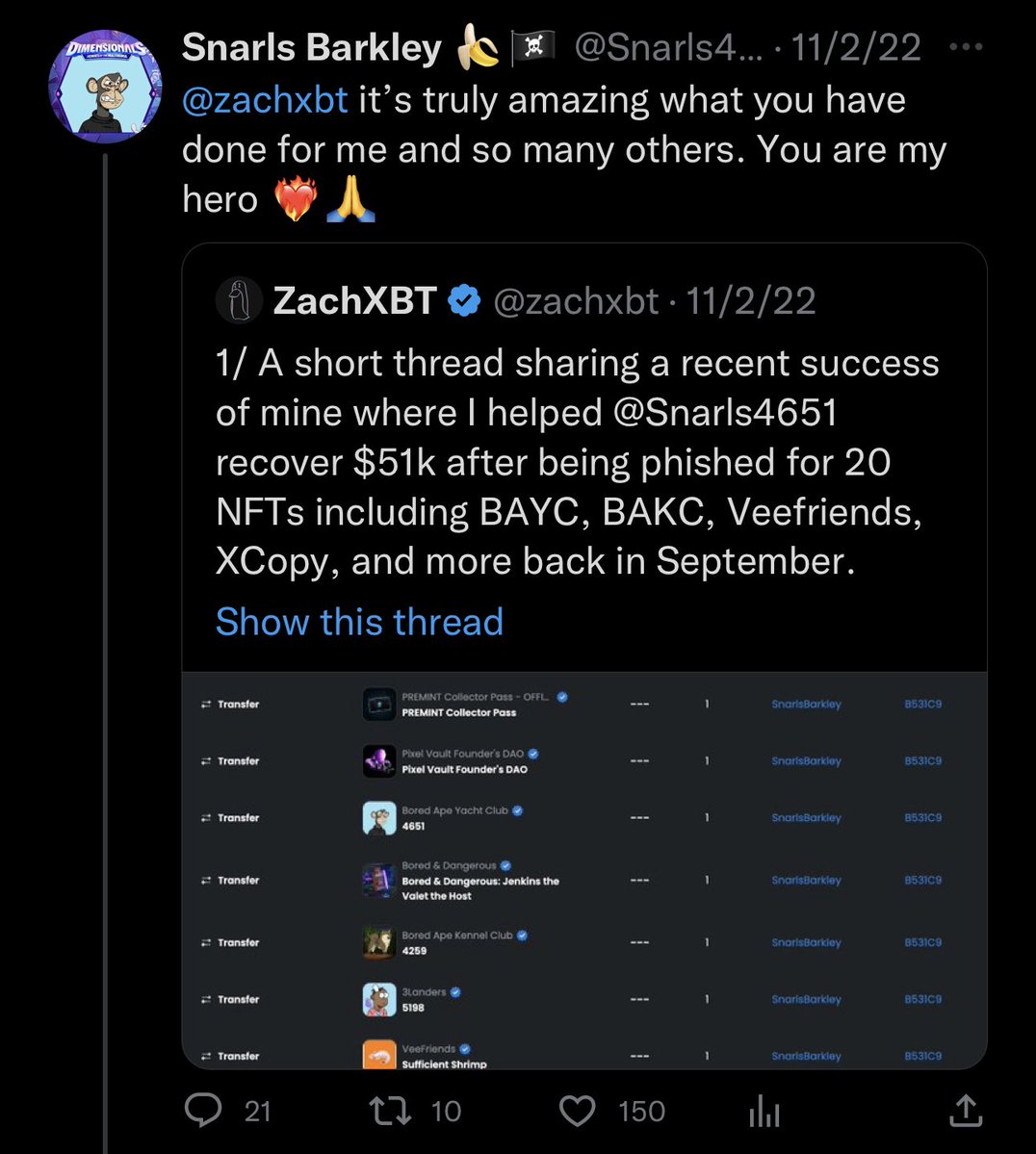Open the three-dot more options menu
The height and width of the screenshot is (1154, 1036).
coord(966,47)
